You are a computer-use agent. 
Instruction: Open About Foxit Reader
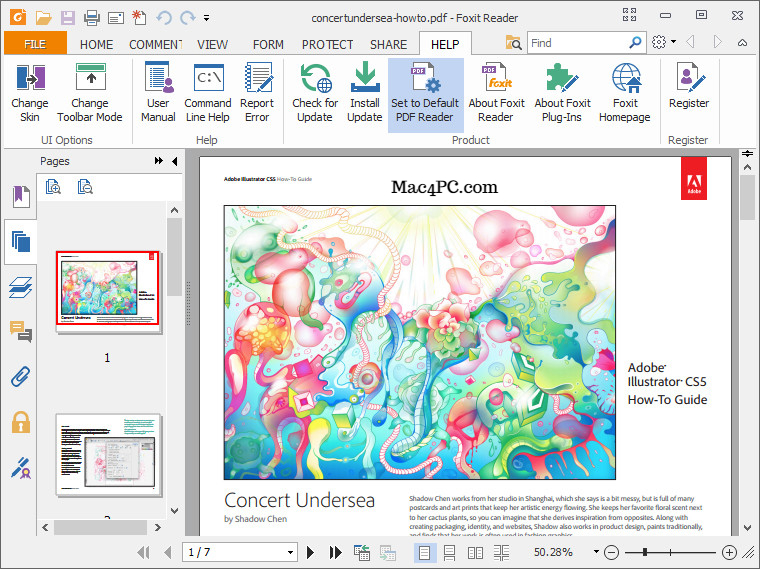click(x=496, y=94)
